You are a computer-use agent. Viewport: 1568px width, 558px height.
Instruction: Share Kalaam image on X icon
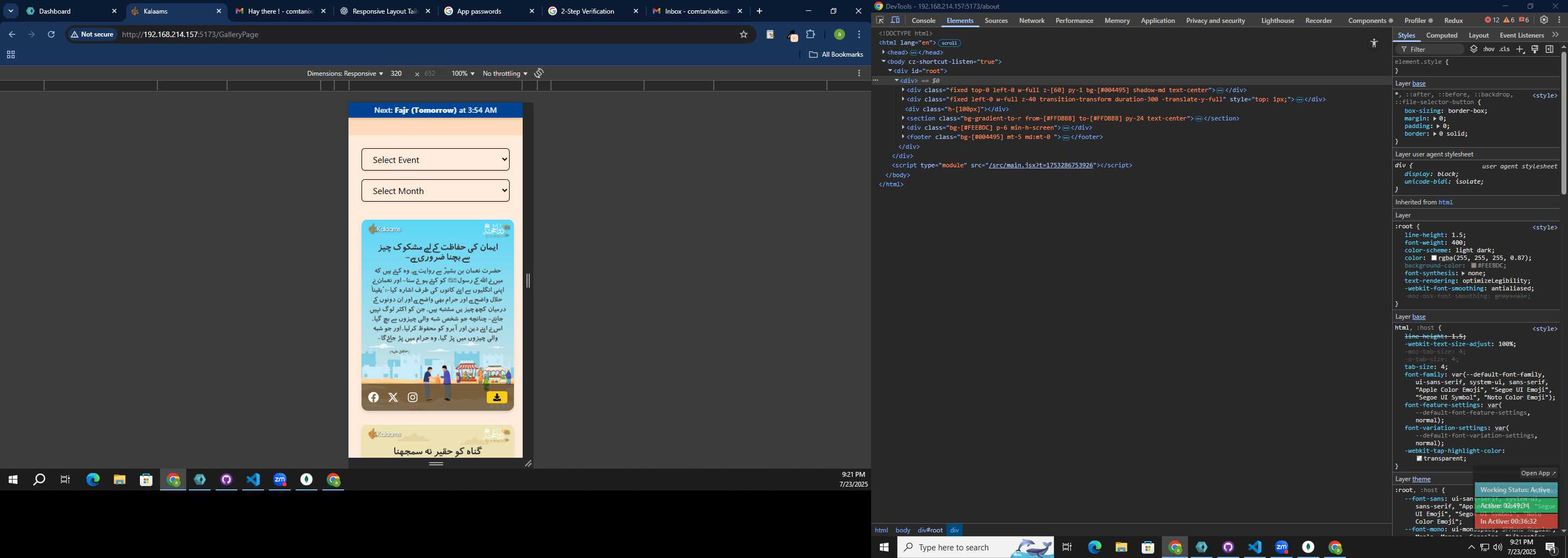(393, 397)
